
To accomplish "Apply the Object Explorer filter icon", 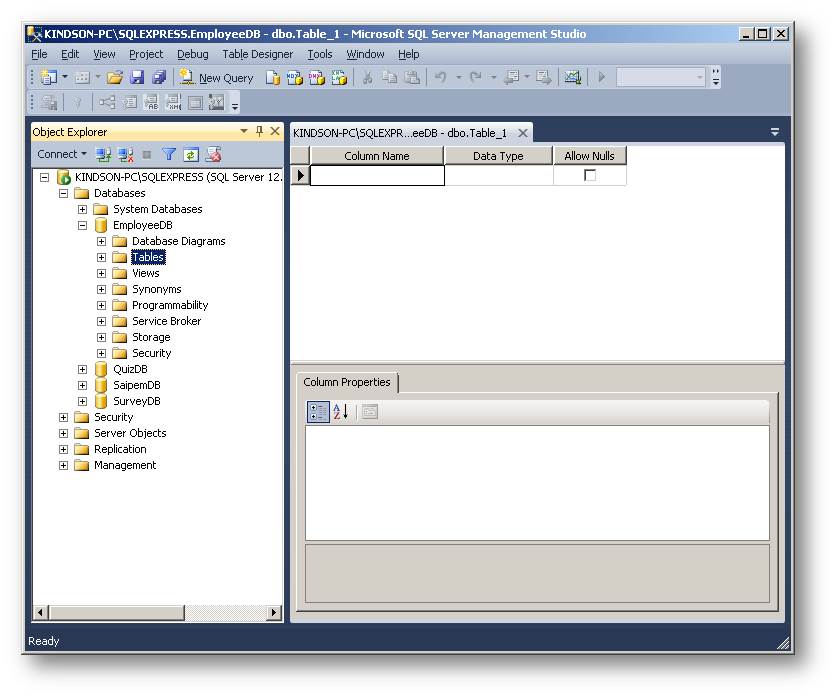I will tap(168, 154).
